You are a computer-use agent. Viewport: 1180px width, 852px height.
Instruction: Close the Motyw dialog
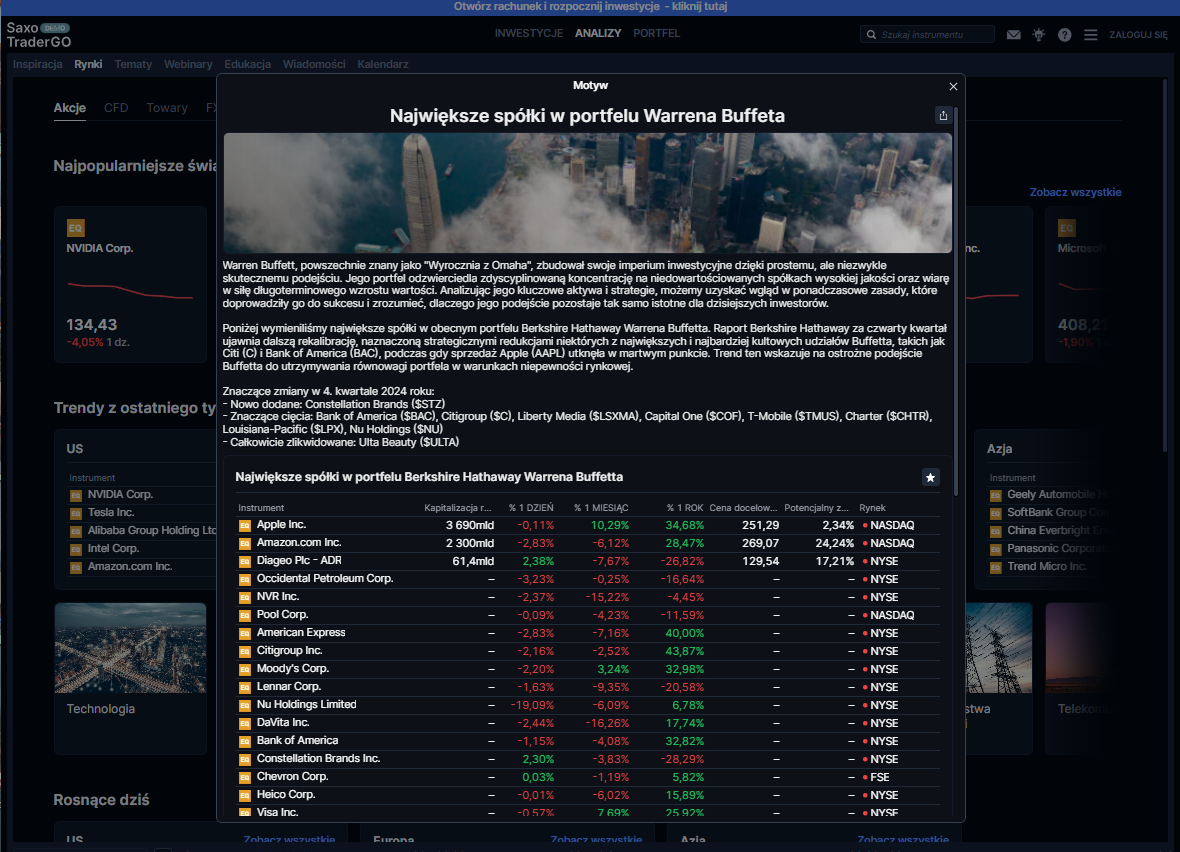pos(953,87)
